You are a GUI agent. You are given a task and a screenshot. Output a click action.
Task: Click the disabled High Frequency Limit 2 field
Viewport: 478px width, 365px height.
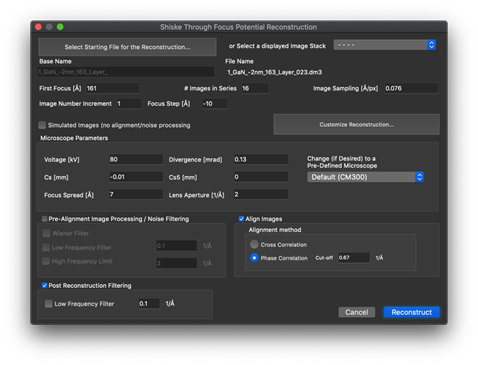176,263
